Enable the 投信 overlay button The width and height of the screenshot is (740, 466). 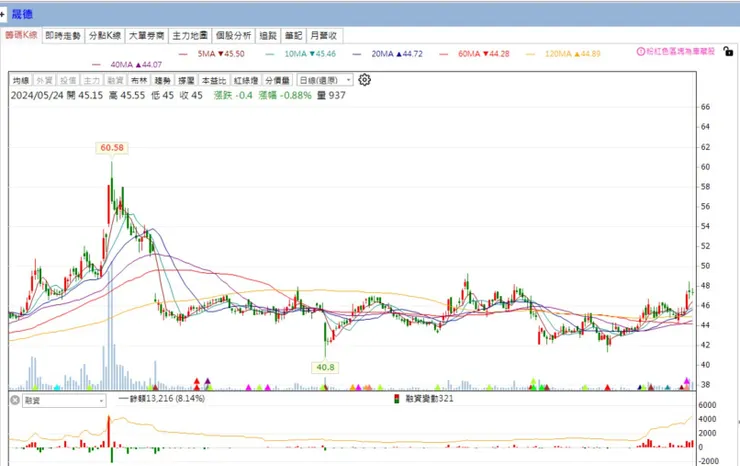click(x=68, y=80)
